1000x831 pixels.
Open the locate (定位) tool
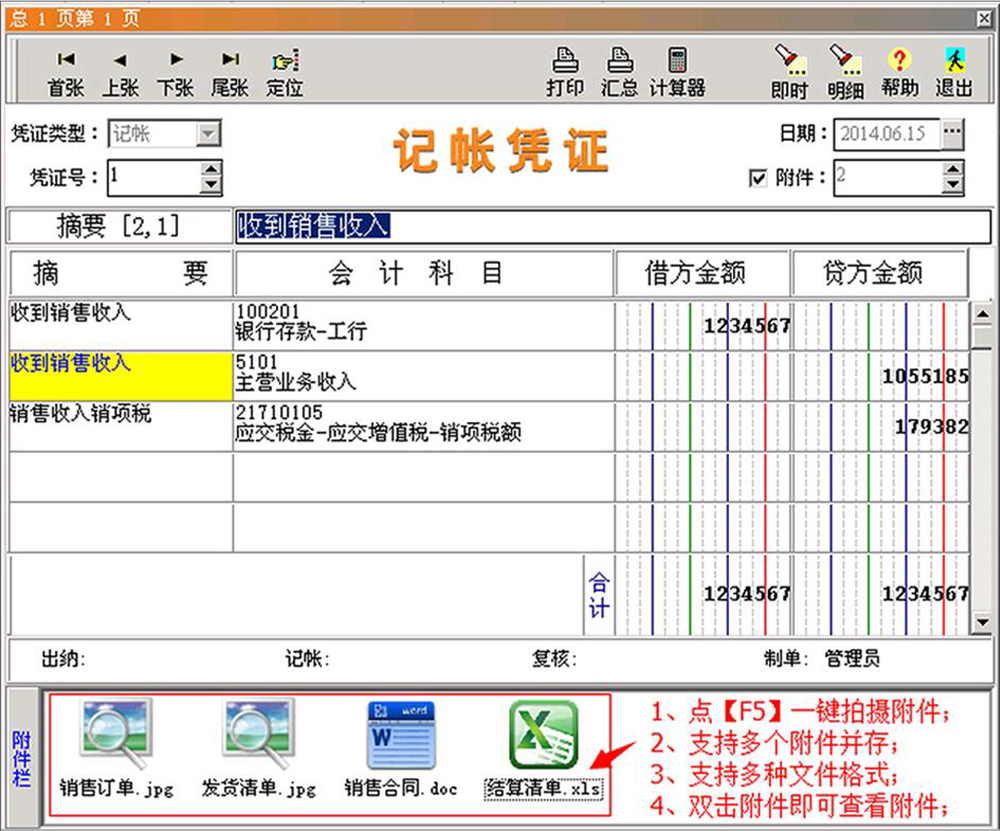click(285, 73)
